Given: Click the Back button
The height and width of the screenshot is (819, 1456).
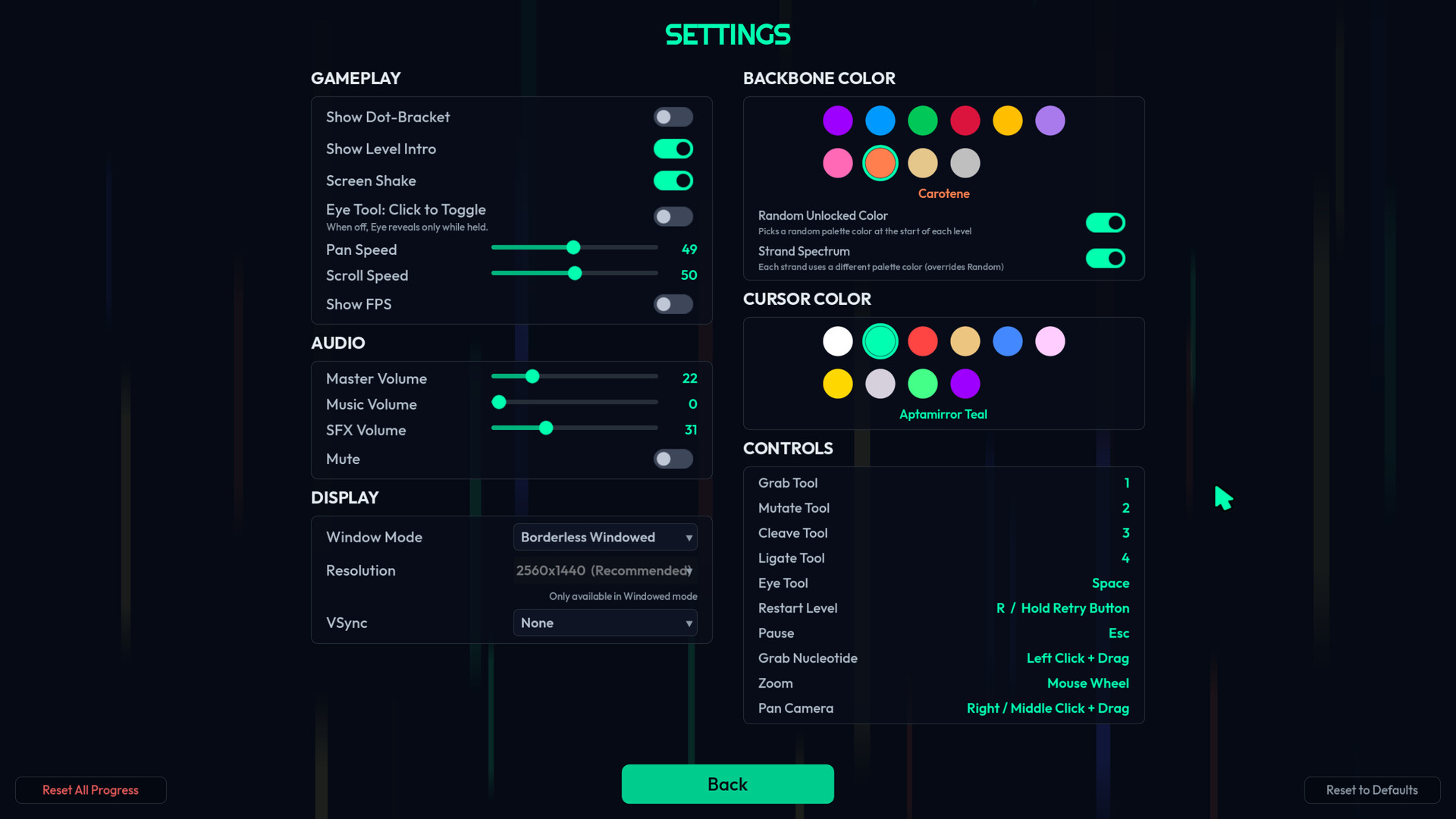Looking at the screenshot, I should tap(728, 784).
